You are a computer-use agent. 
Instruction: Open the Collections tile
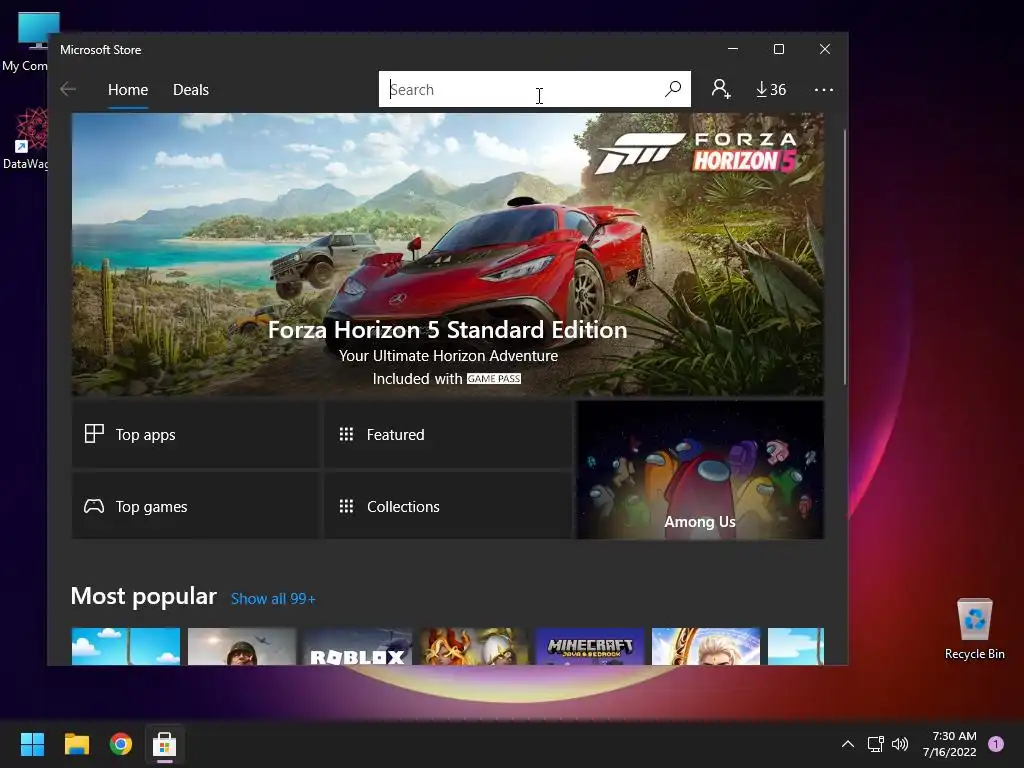click(x=448, y=506)
